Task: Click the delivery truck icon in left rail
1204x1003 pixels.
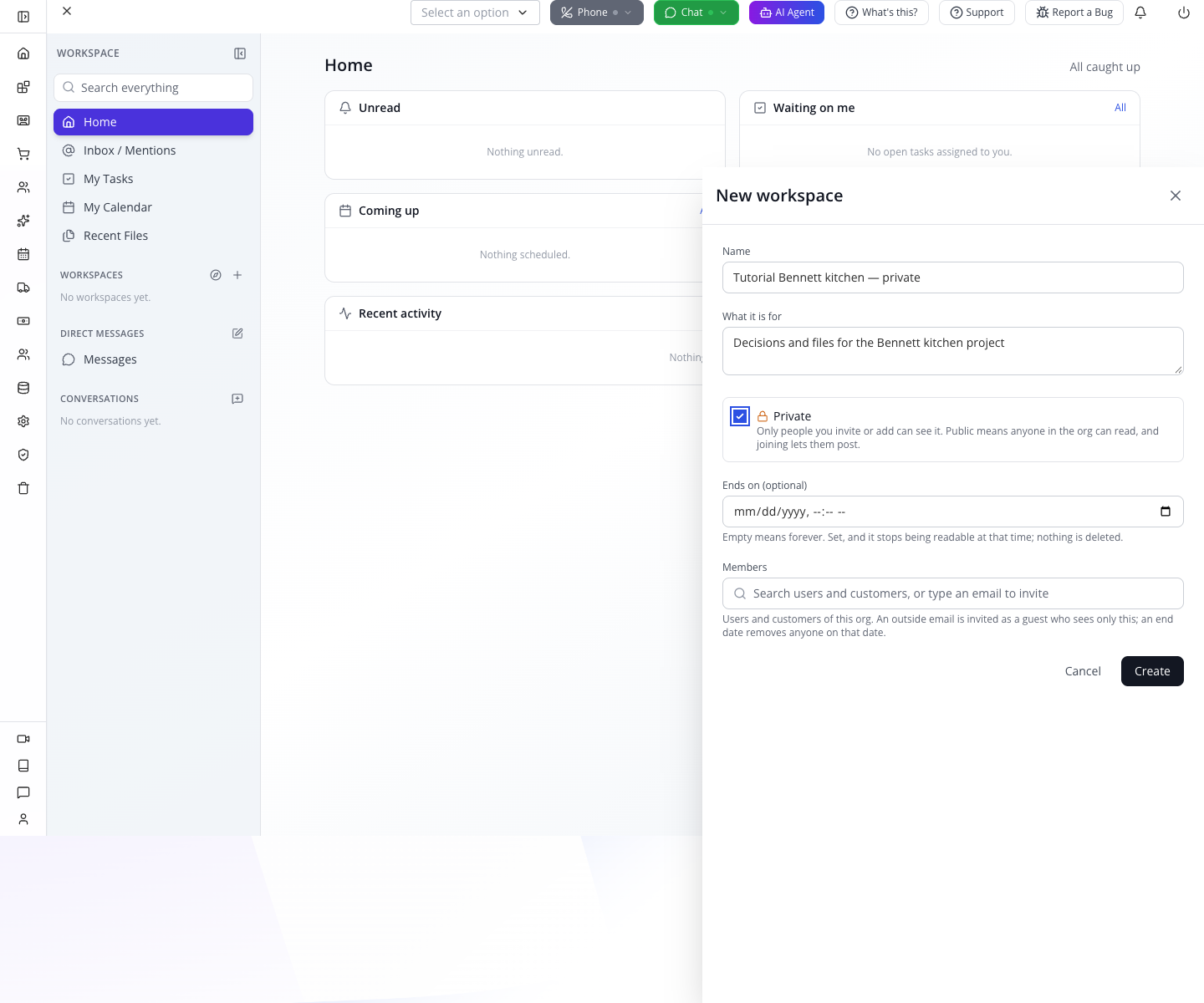Action: [x=23, y=288]
